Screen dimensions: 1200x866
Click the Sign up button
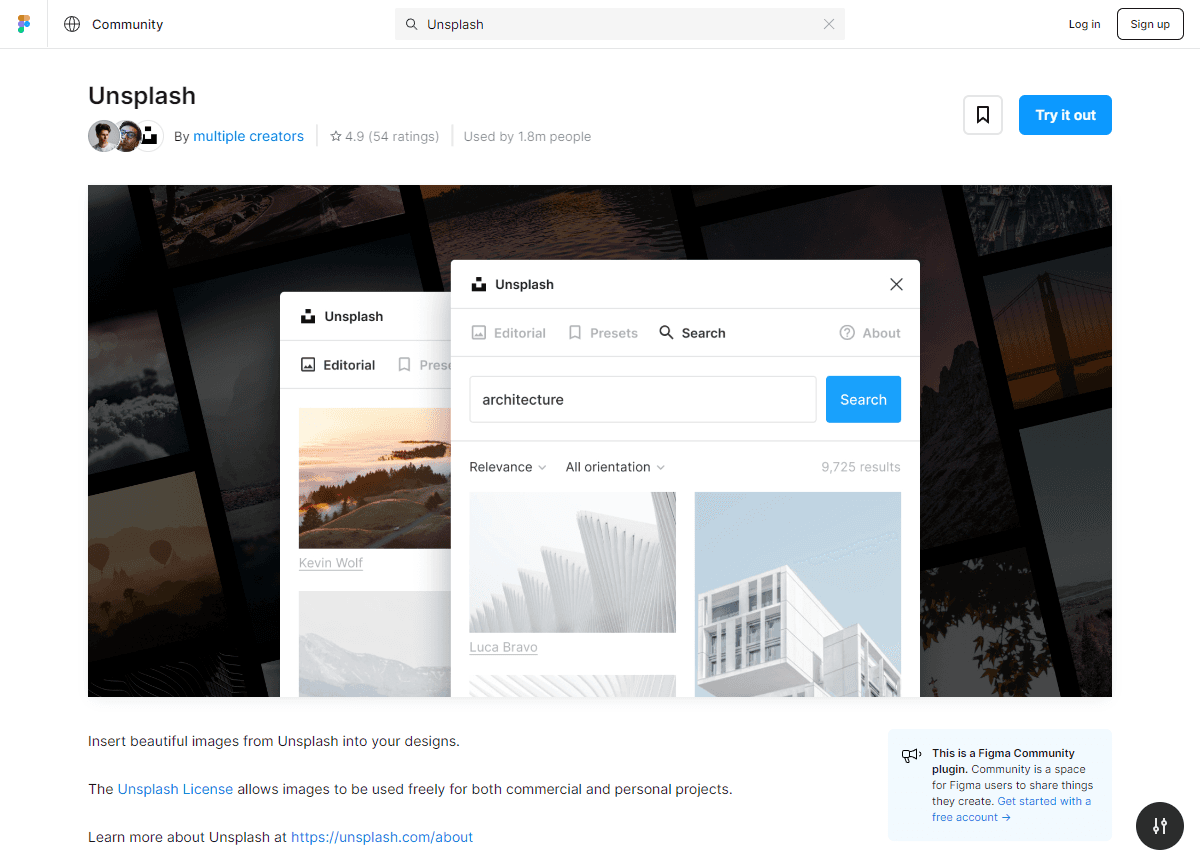(1150, 24)
